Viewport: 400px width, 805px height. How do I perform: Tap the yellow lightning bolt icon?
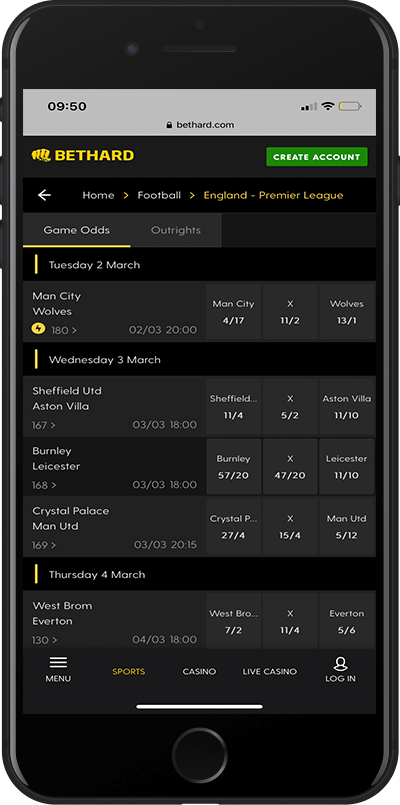coord(39,329)
